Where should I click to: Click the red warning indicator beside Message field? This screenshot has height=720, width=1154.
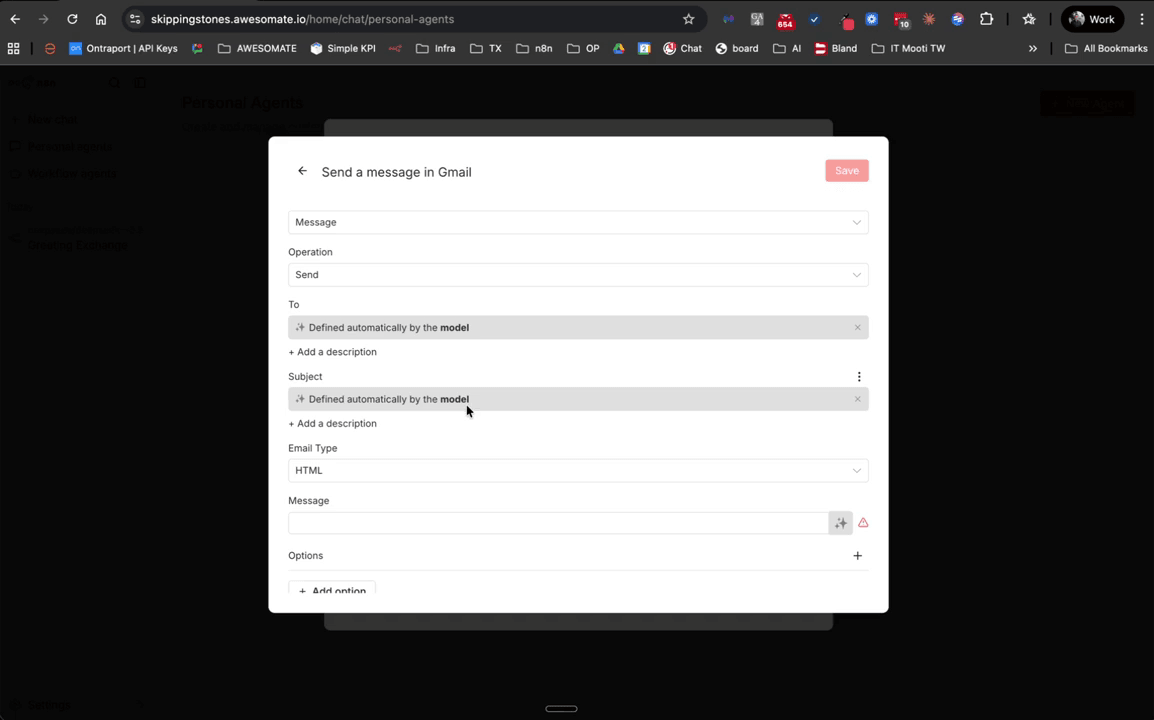(863, 522)
